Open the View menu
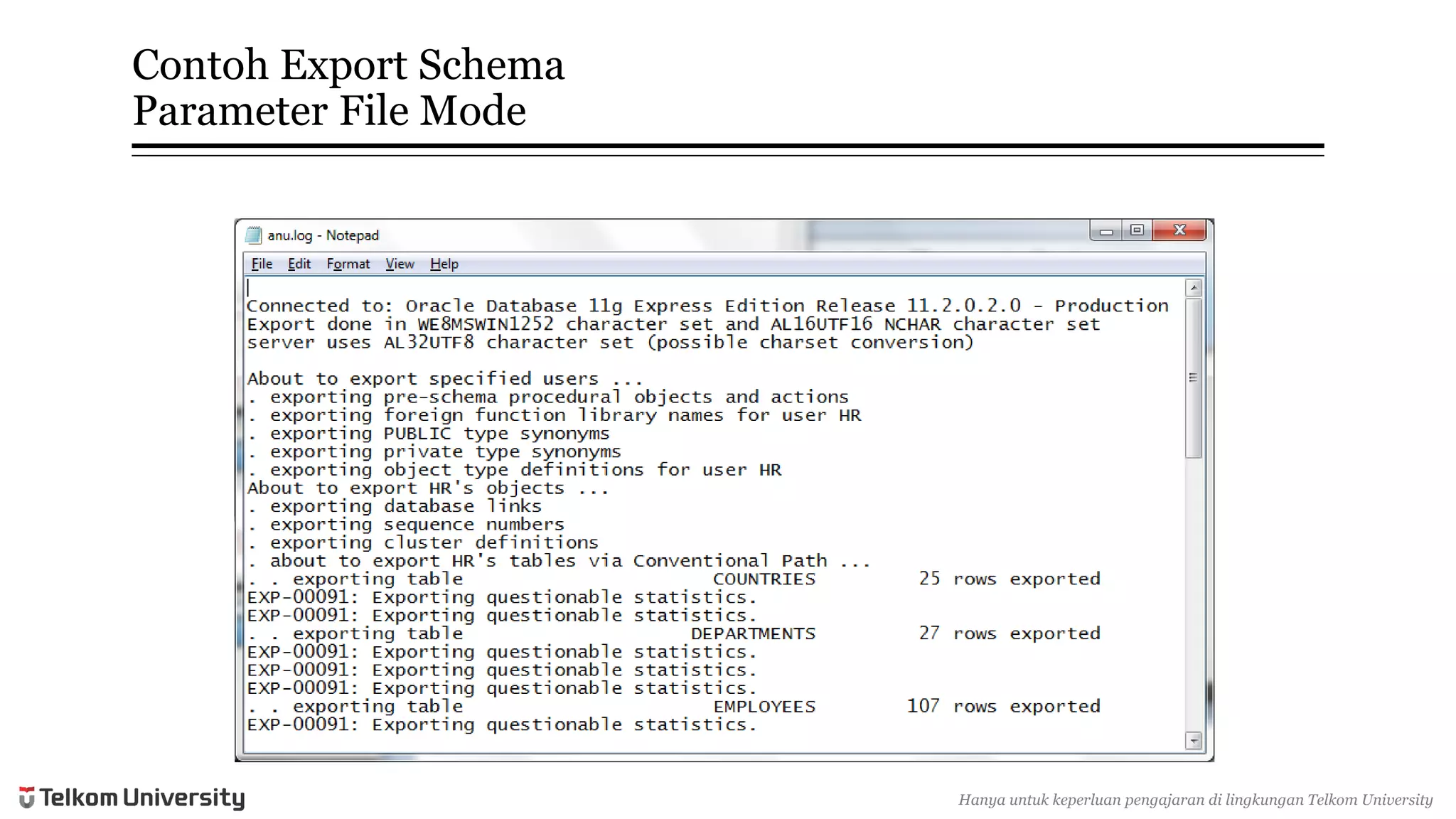This screenshot has width=1456, height=819. (x=400, y=264)
